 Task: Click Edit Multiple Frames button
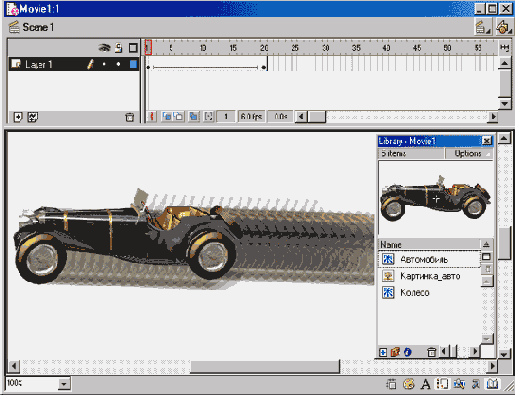(193, 116)
